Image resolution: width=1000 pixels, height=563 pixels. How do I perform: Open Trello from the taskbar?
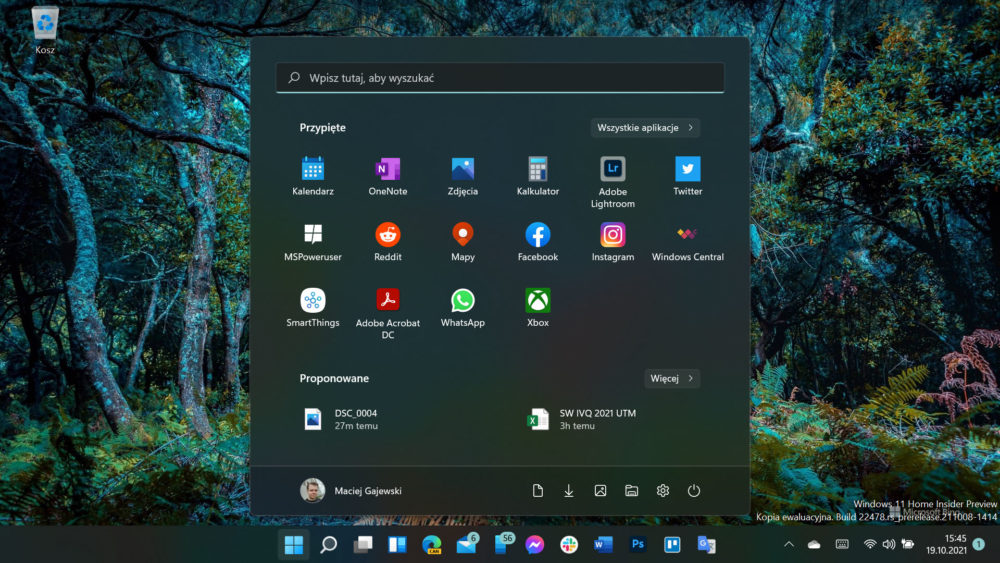click(x=672, y=545)
